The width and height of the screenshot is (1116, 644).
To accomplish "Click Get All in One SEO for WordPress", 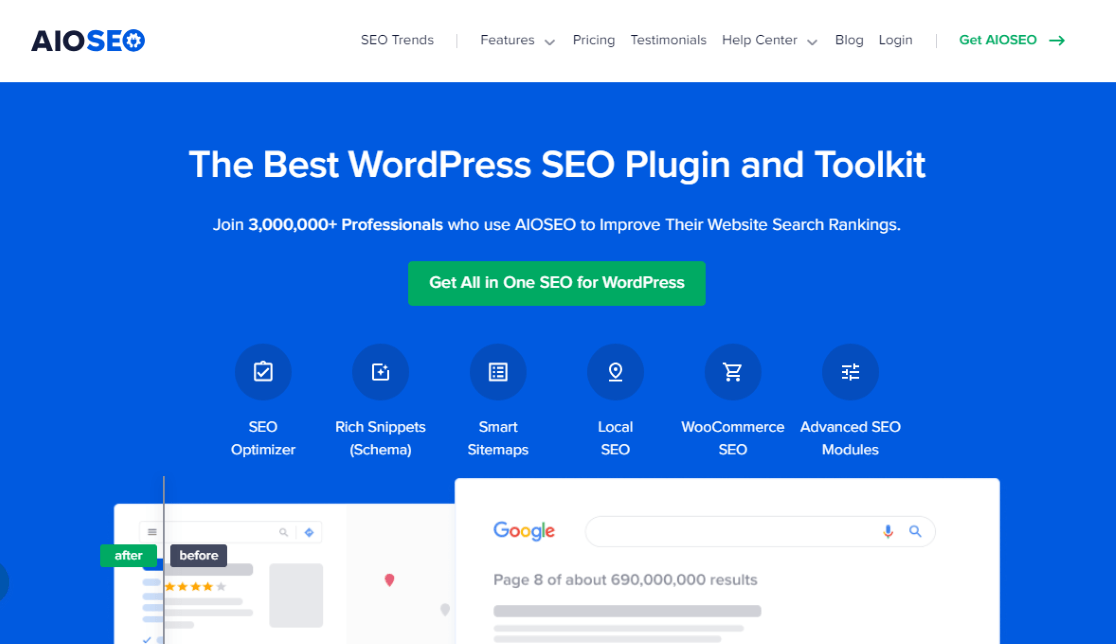I will [556, 283].
